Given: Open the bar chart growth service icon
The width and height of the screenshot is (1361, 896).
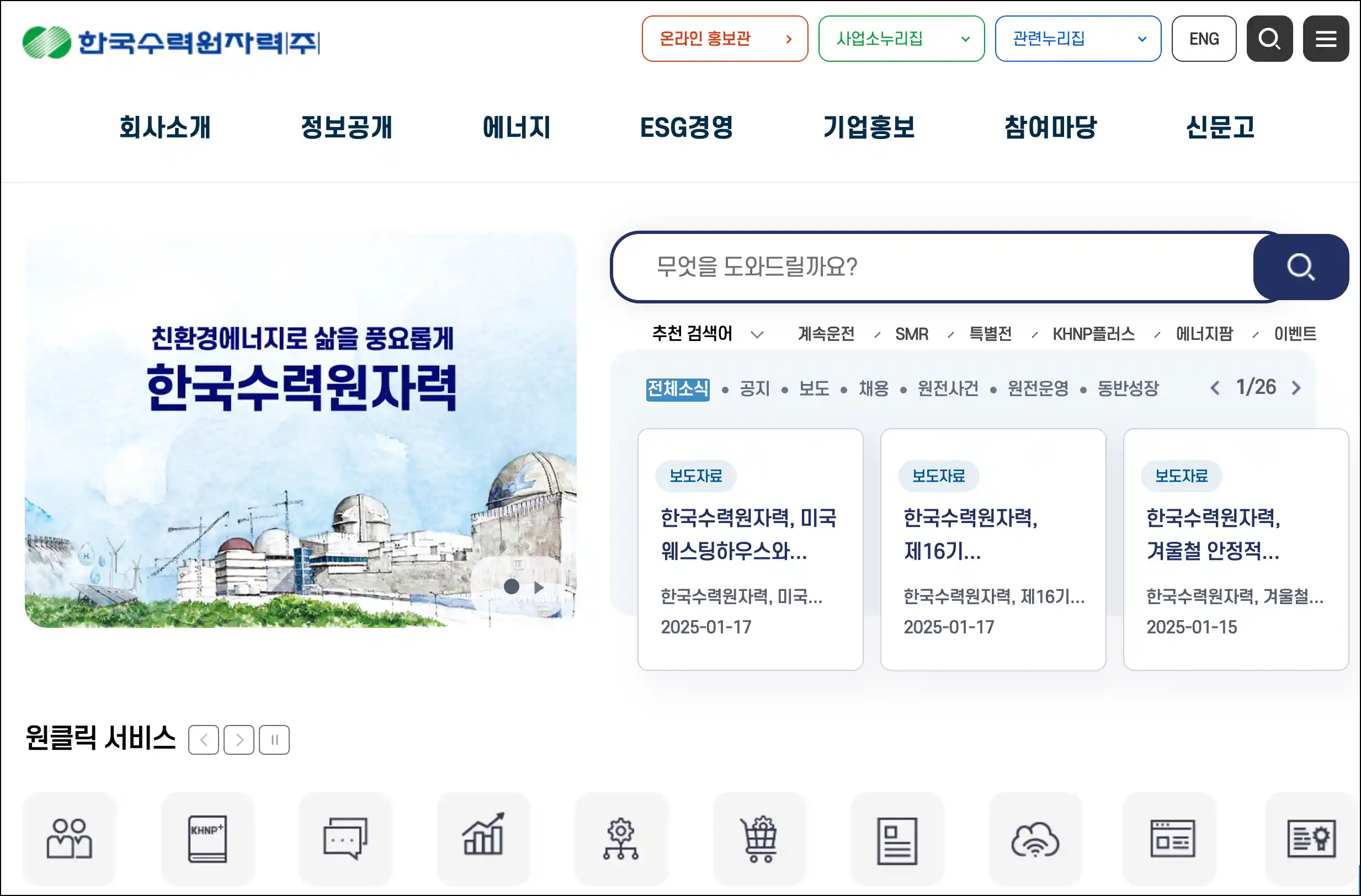Looking at the screenshot, I should [483, 838].
